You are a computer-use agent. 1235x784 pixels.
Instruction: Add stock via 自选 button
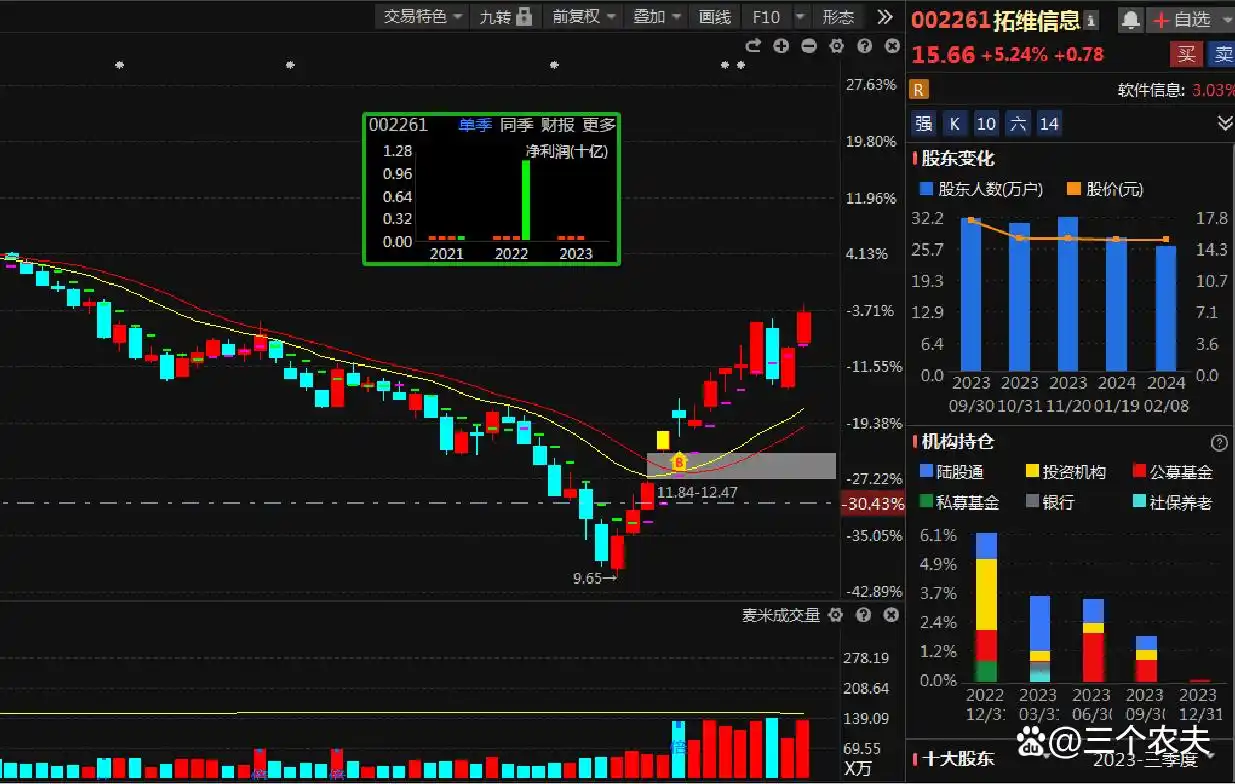[1182, 19]
